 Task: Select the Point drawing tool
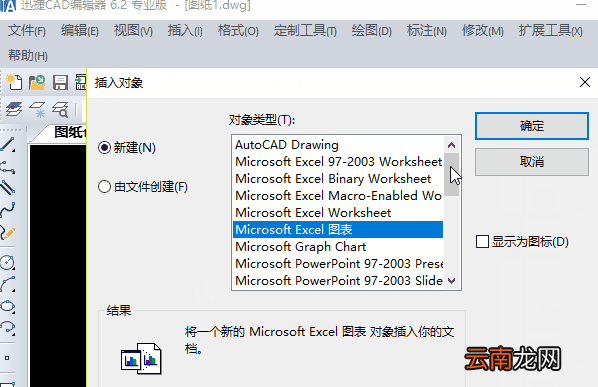pyautogui.click(x=7, y=358)
